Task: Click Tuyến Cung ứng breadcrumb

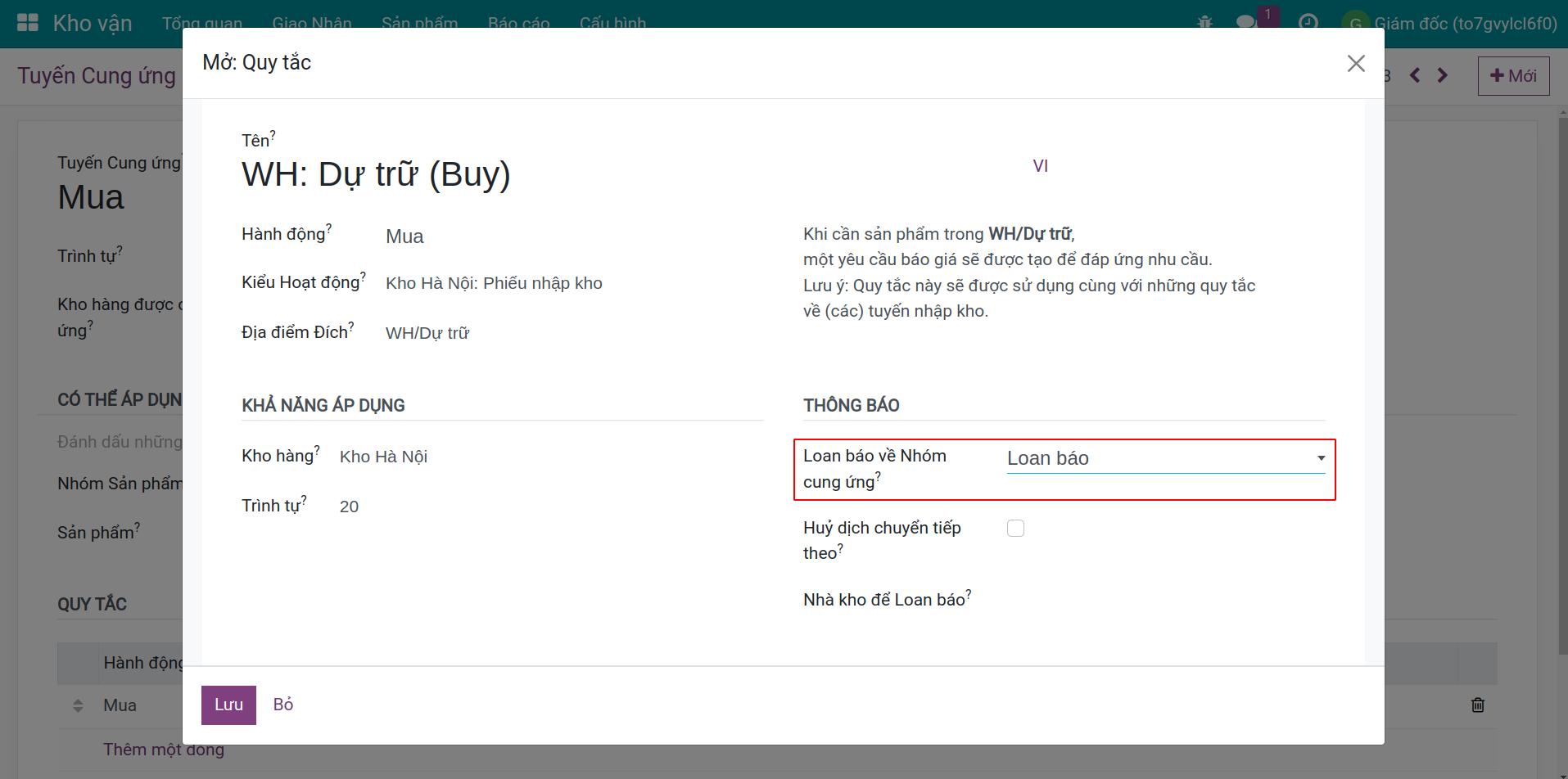Action: pyautogui.click(x=97, y=76)
